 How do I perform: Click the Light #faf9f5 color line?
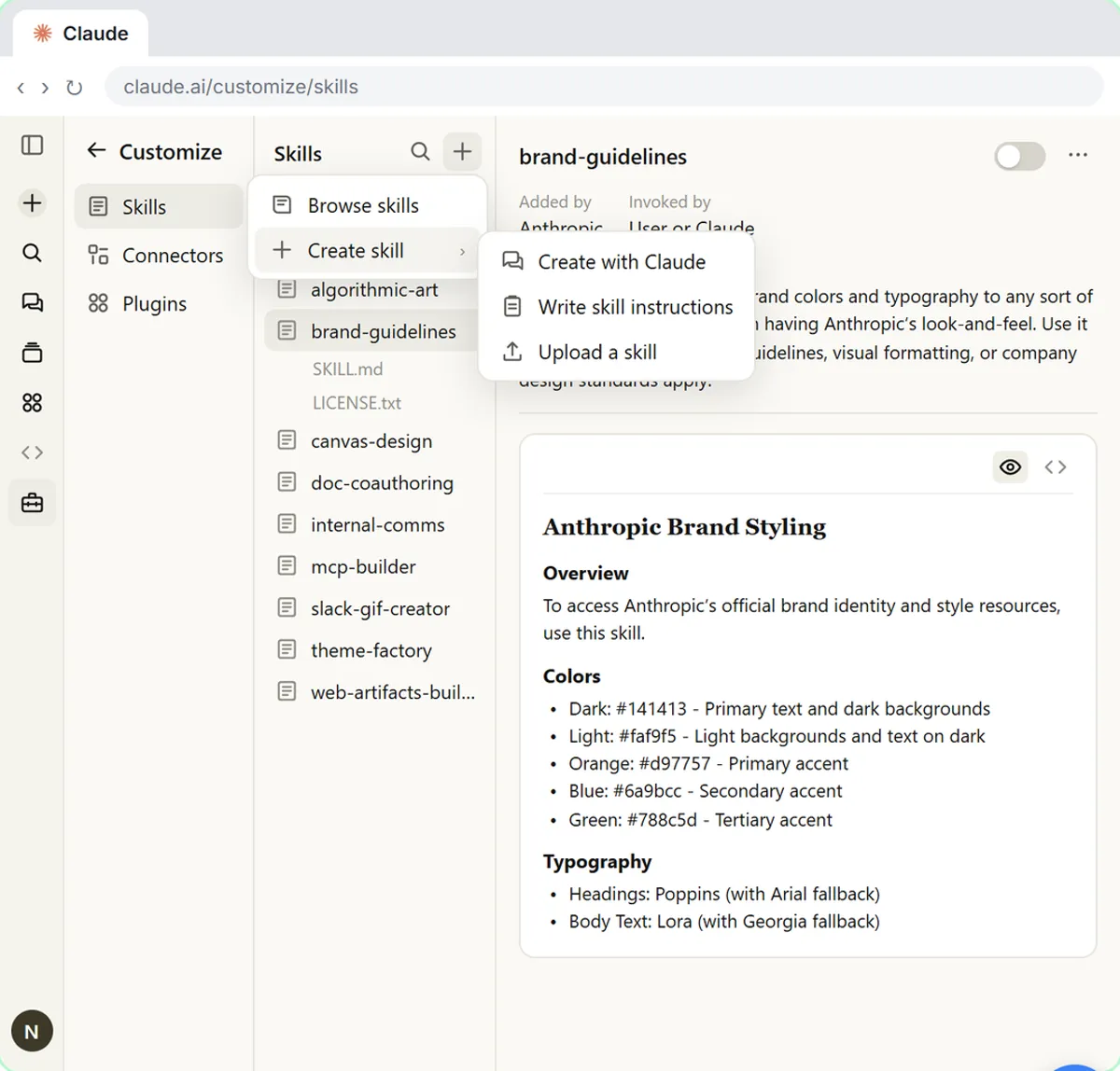777,736
